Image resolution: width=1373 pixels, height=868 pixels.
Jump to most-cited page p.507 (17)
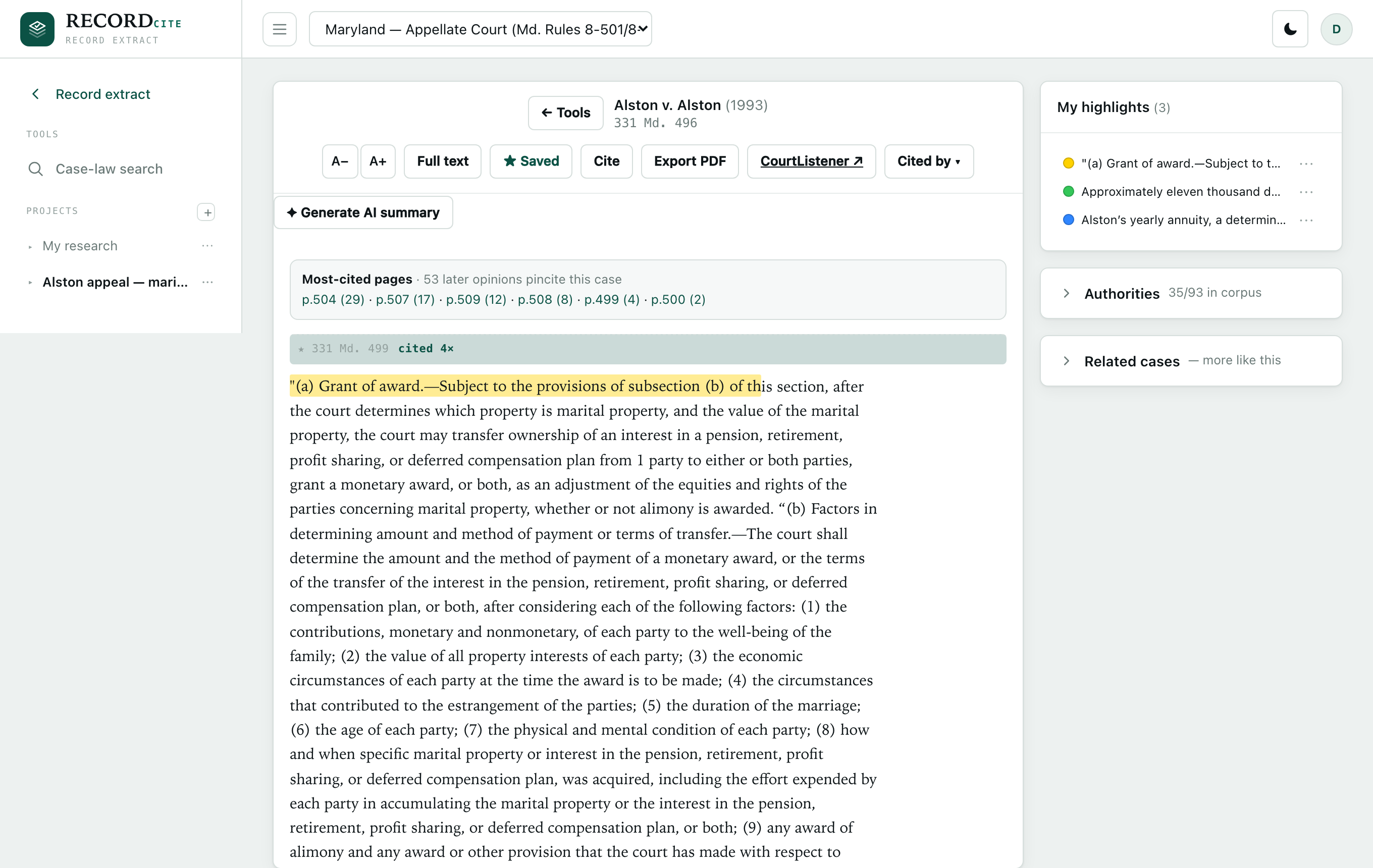point(405,299)
